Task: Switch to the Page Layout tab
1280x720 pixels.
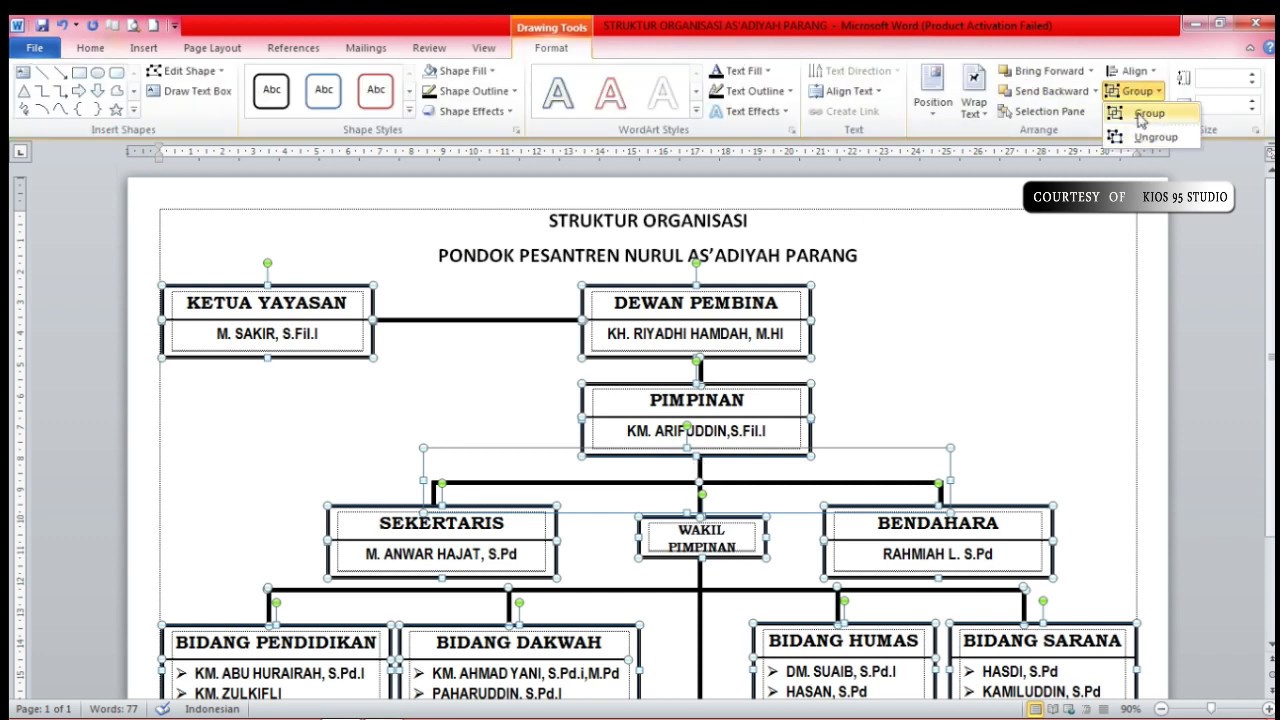Action: pyautogui.click(x=212, y=48)
